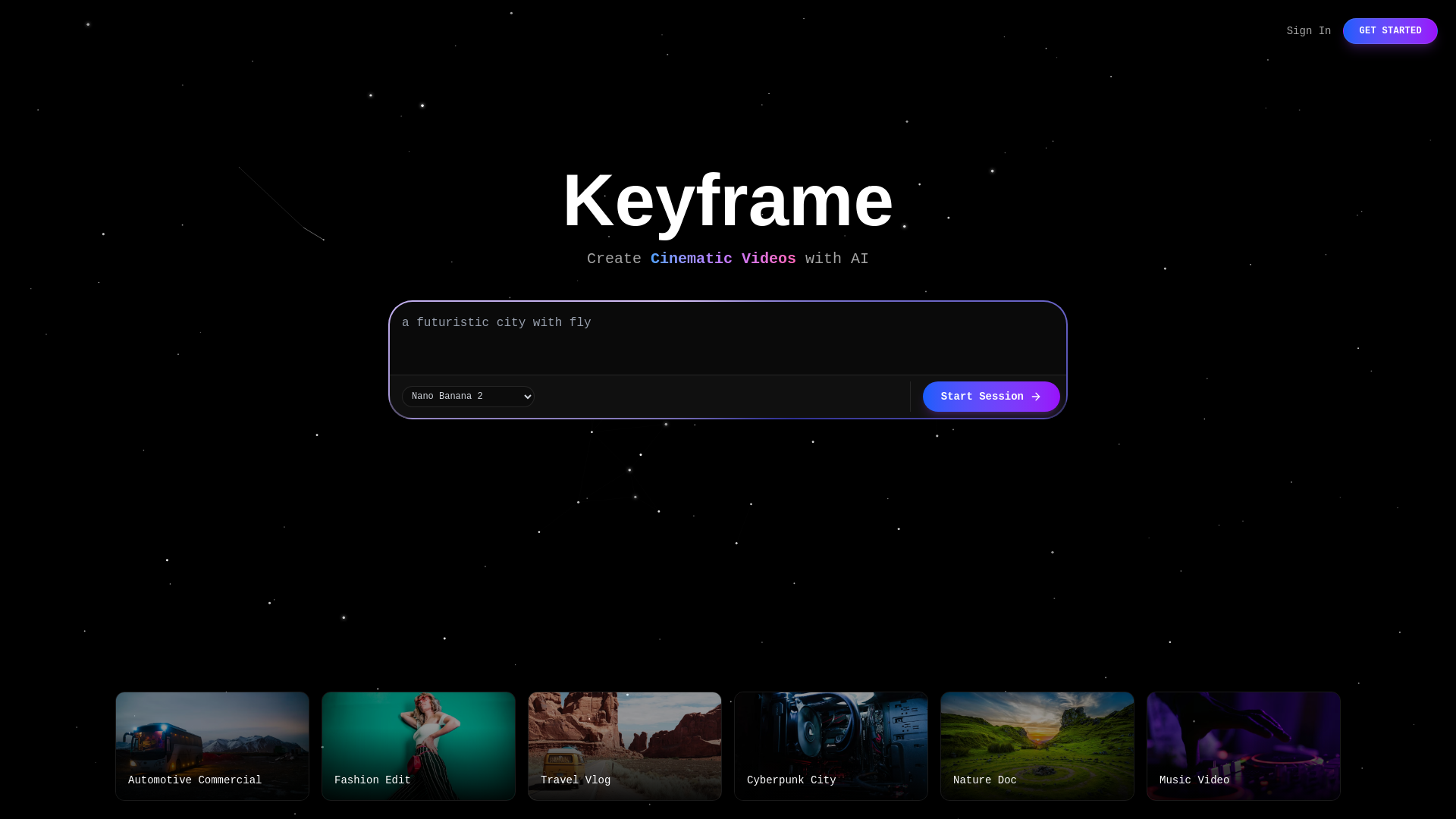Click the arrow icon in Start Session

pyautogui.click(x=1036, y=397)
